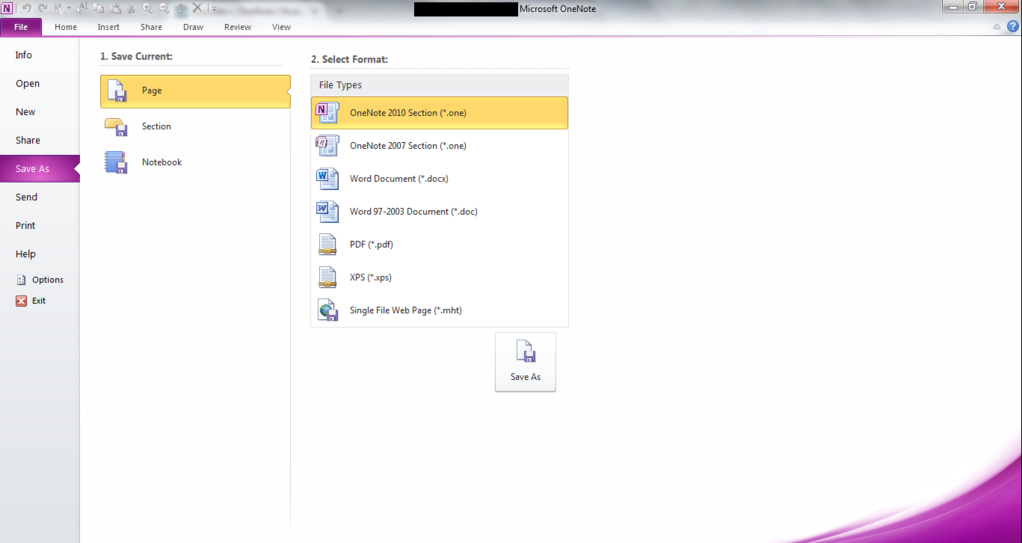The height and width of the screenshot is (543, 1022).
Task: Switch to the View ribbon tab
Action: point(281,27)
